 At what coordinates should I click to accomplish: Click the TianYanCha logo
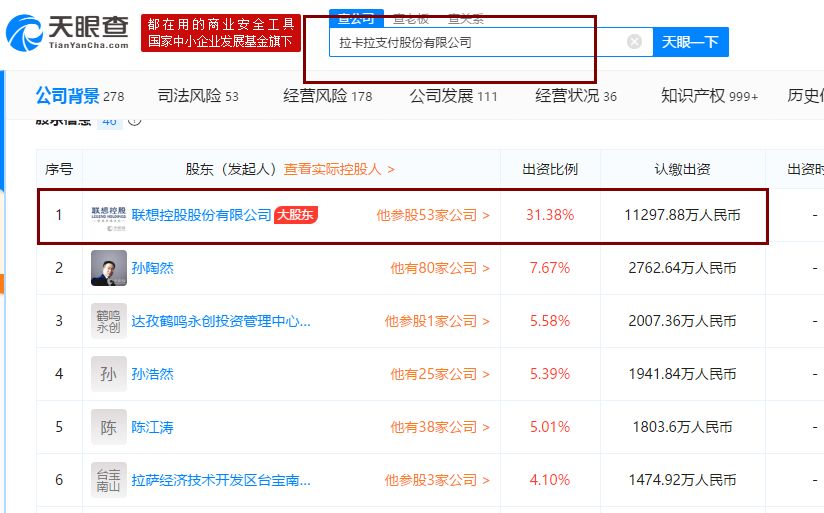tap(67, 33)
